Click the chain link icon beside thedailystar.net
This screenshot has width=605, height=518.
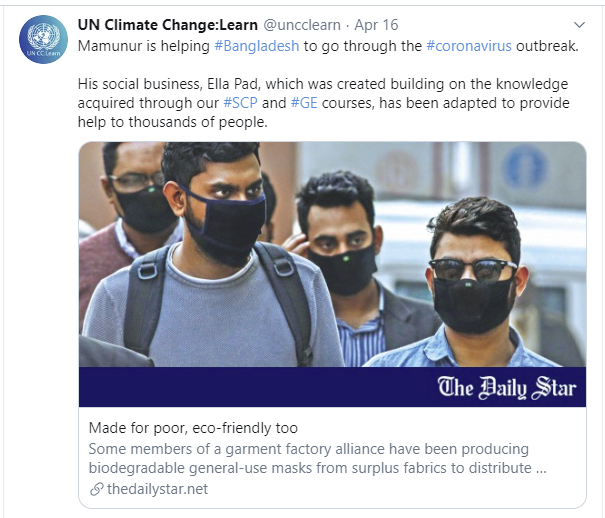(96, 489)
